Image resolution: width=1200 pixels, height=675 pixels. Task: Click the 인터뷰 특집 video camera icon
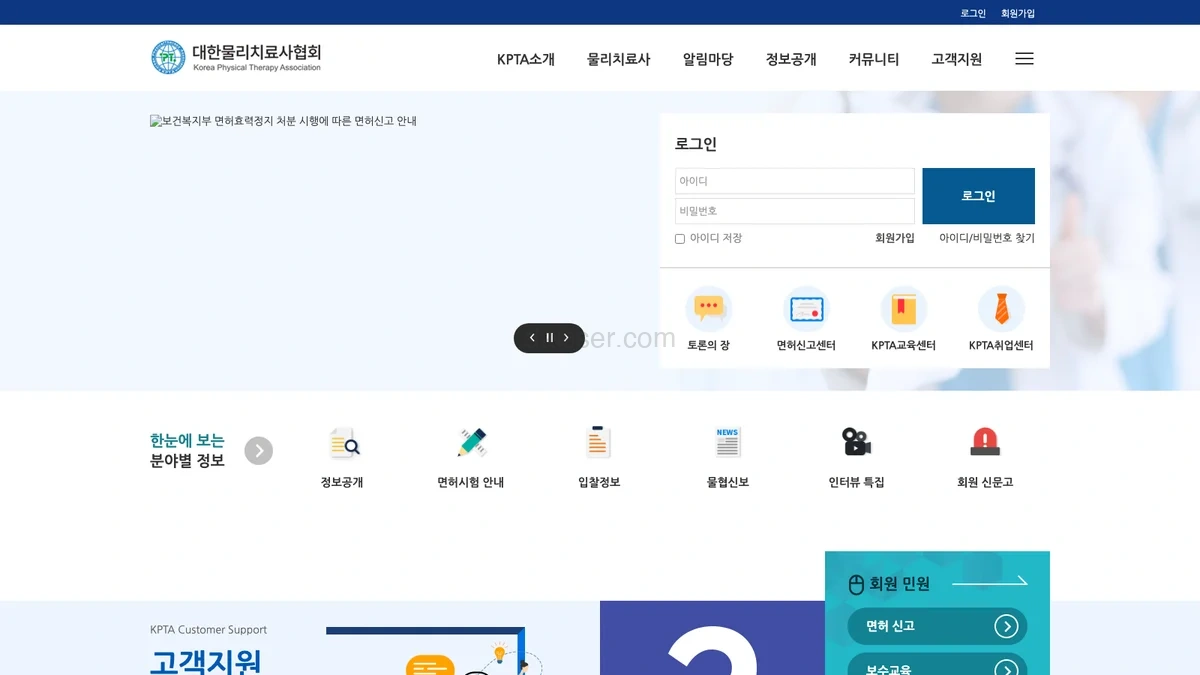[x=856, y=442]
